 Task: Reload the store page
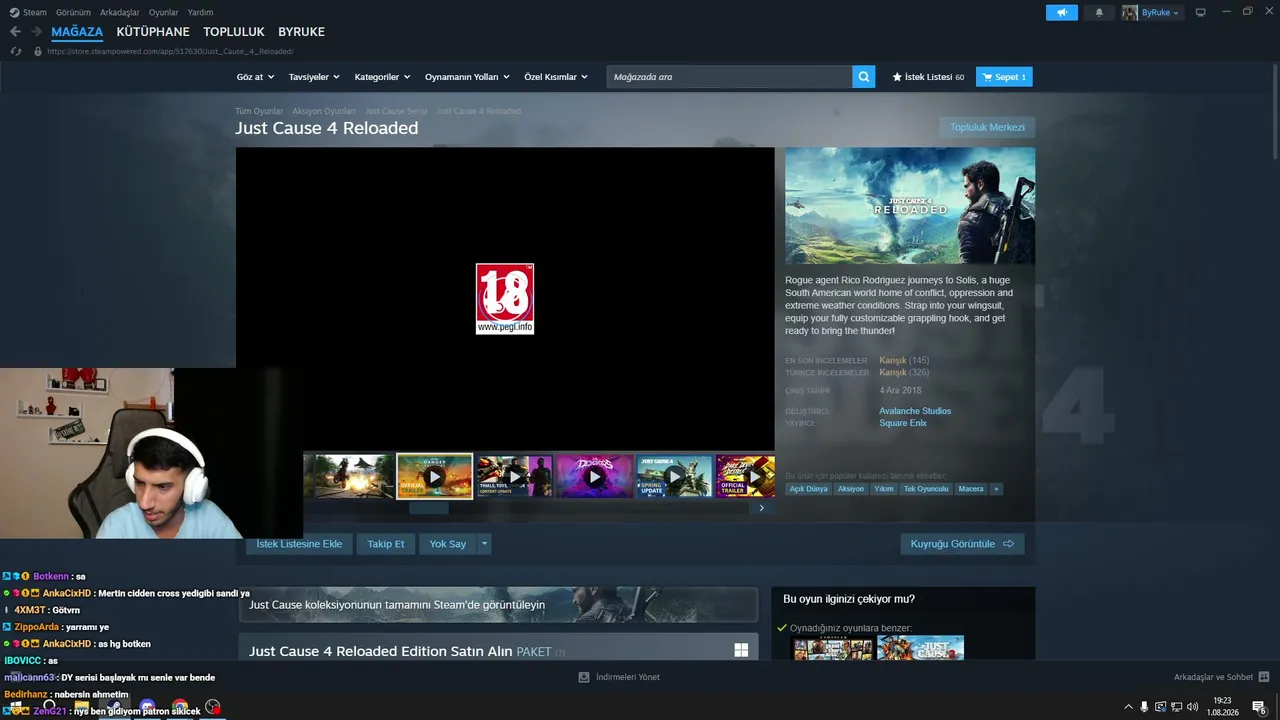coord(15,51)
